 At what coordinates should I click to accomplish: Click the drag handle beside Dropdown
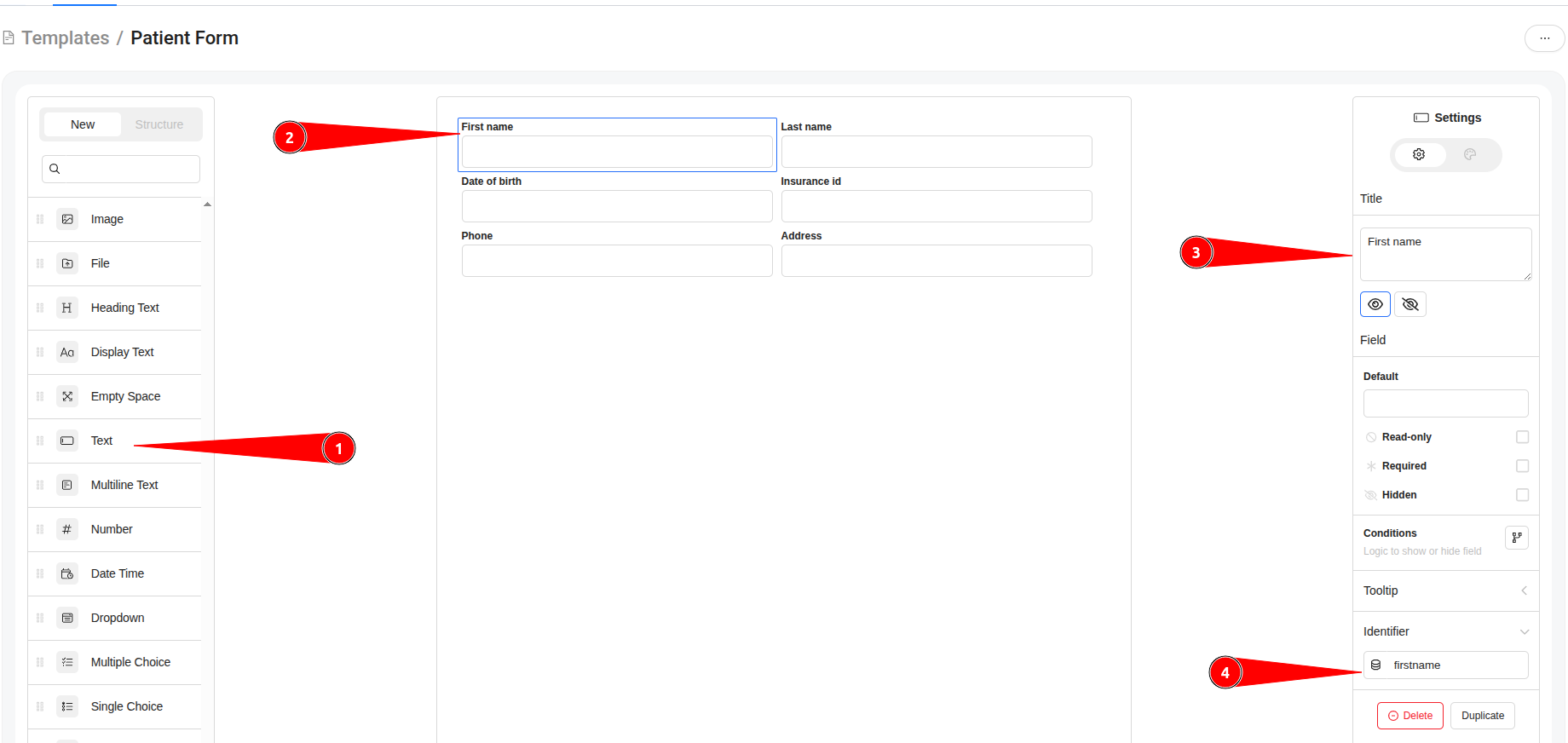(40, 618)
